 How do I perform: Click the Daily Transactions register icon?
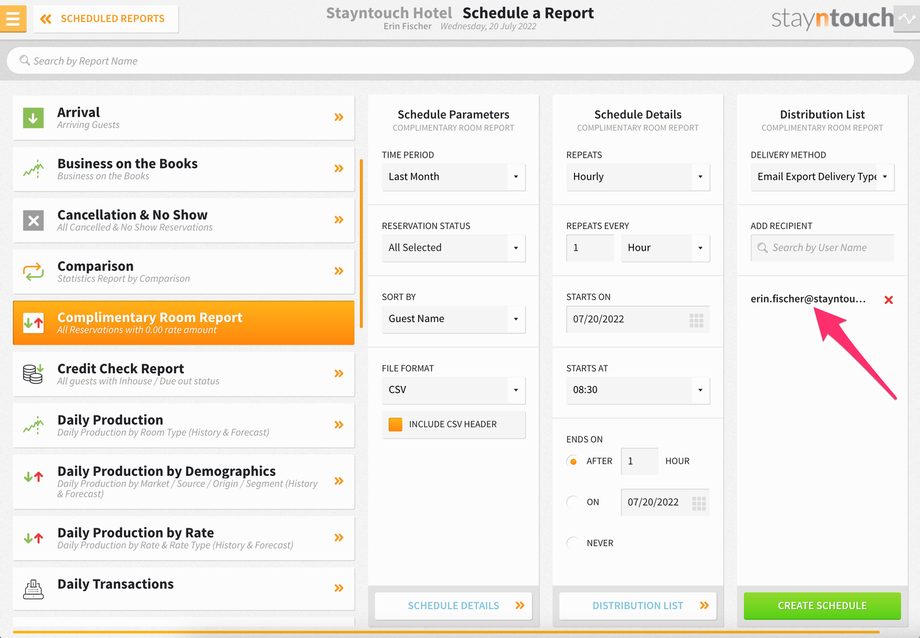click(x=33, y=589)
